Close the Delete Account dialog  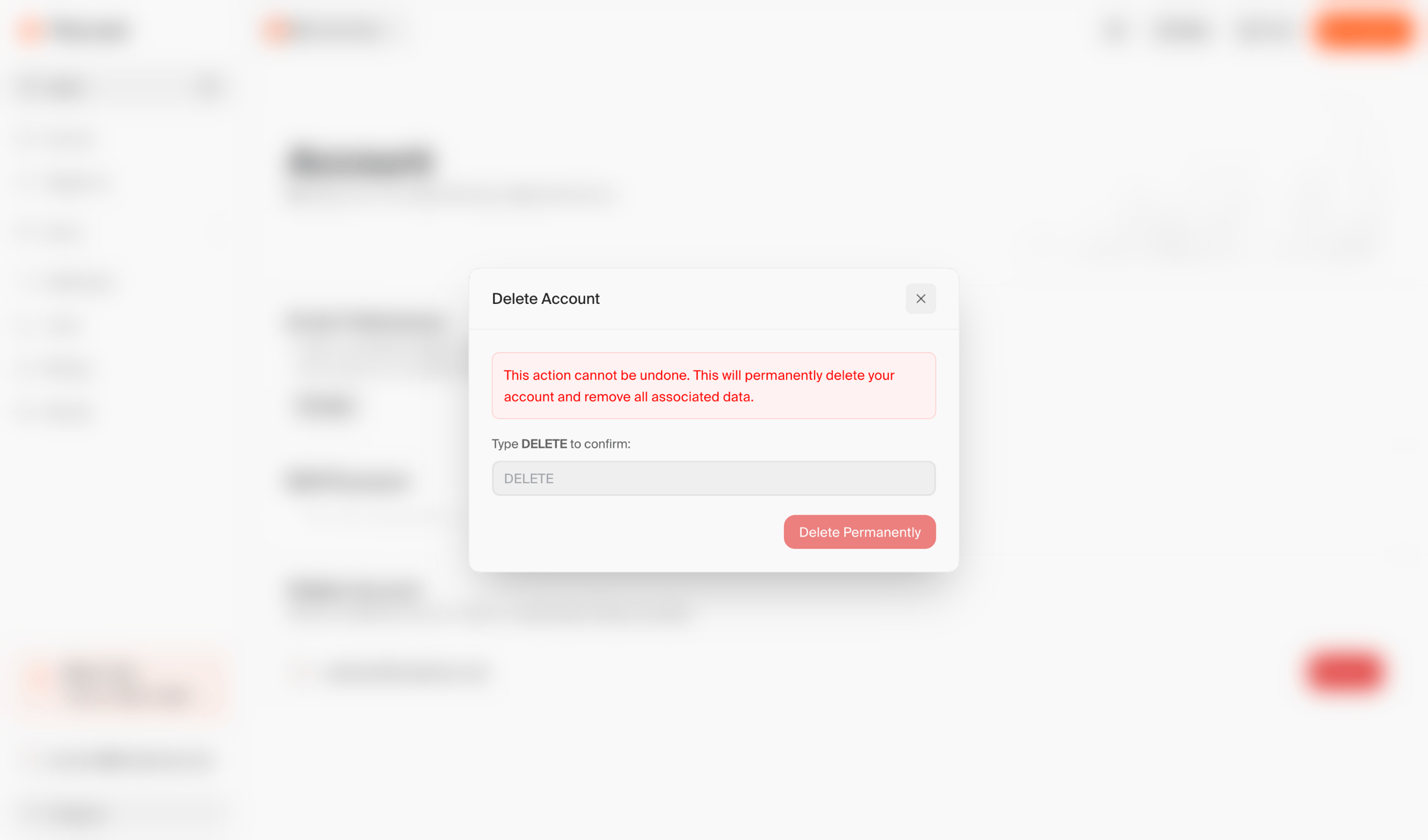920,299
